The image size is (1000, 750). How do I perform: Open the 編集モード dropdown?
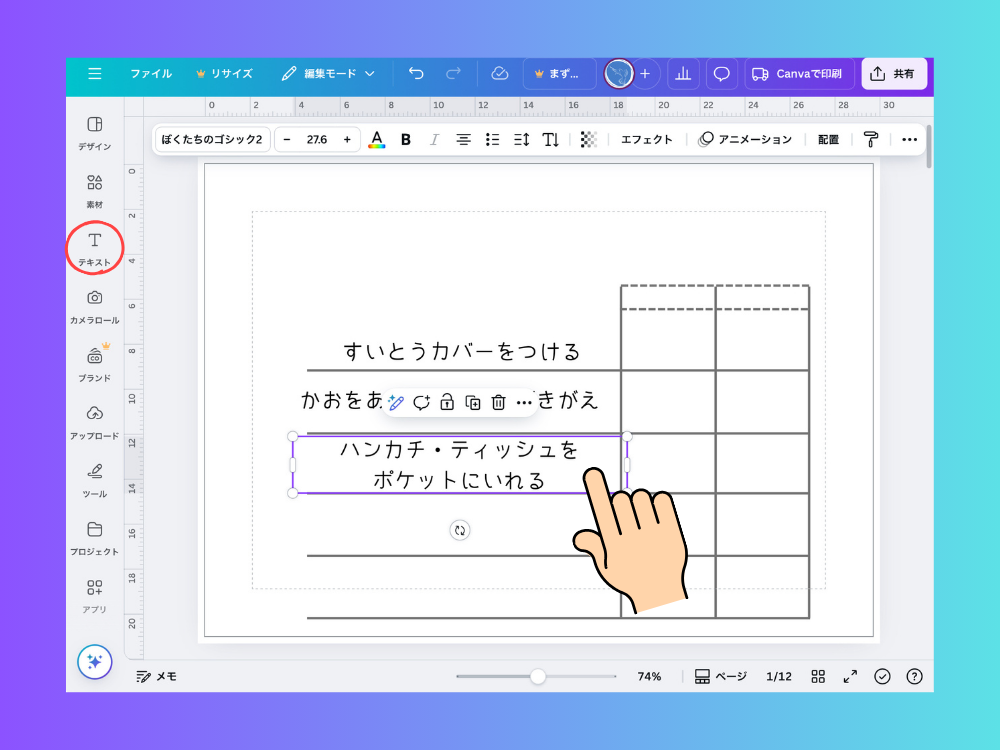tap(331, 73)
